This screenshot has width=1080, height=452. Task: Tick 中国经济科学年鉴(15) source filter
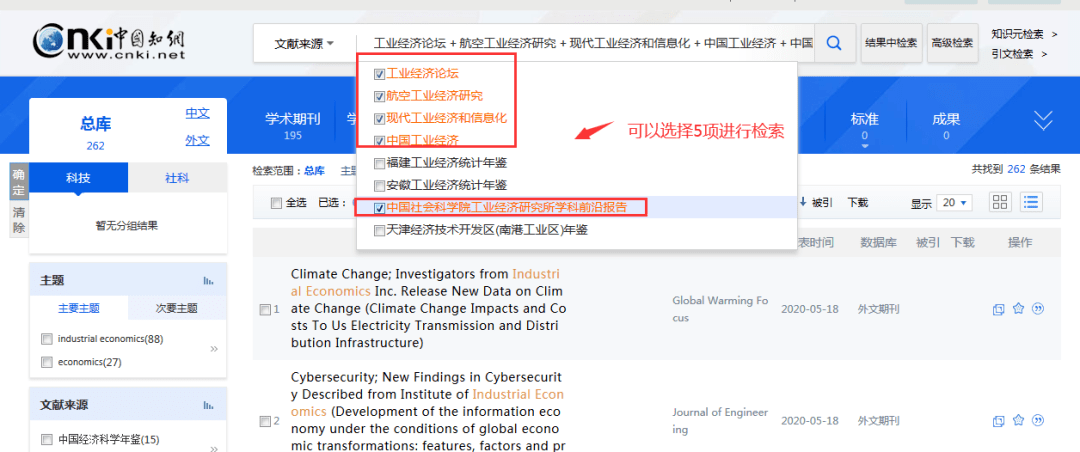point(47,439)
